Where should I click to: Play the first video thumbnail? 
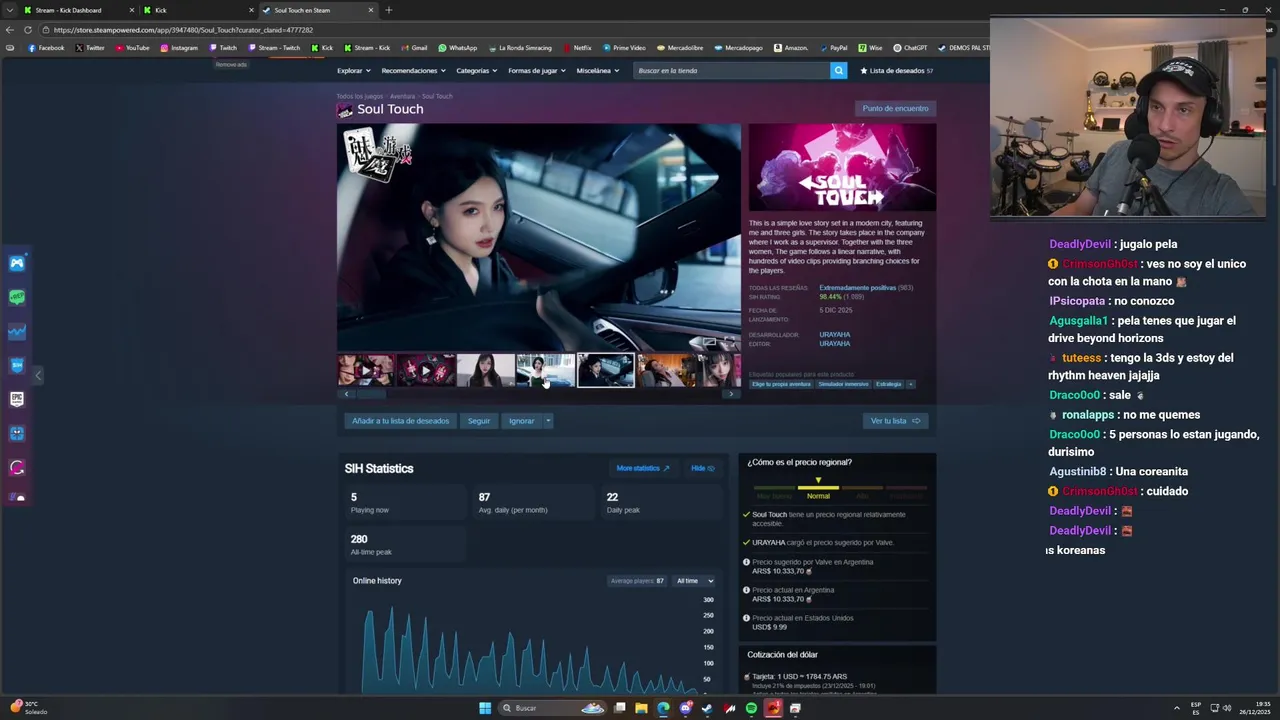click(x=365, y=370)
